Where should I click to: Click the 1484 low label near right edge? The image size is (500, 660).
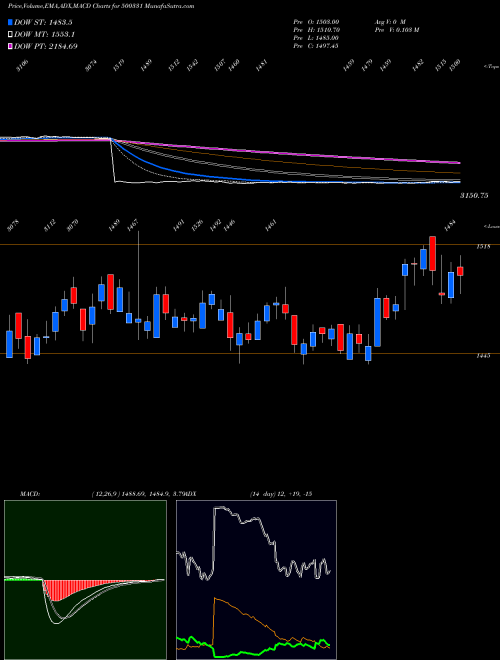451,226
